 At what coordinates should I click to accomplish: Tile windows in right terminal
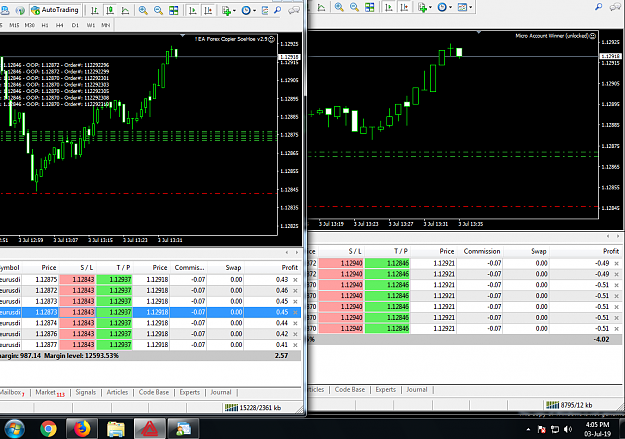(369, 7)
